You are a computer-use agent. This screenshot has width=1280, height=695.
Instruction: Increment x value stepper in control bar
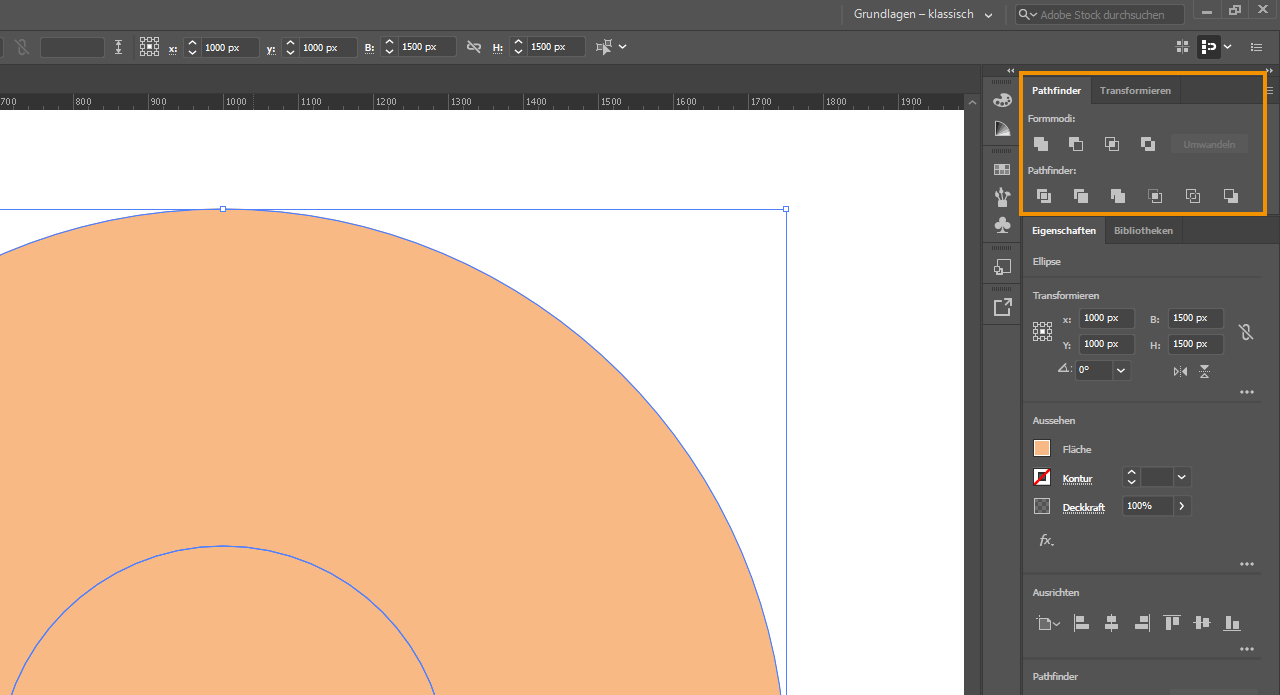192,43
